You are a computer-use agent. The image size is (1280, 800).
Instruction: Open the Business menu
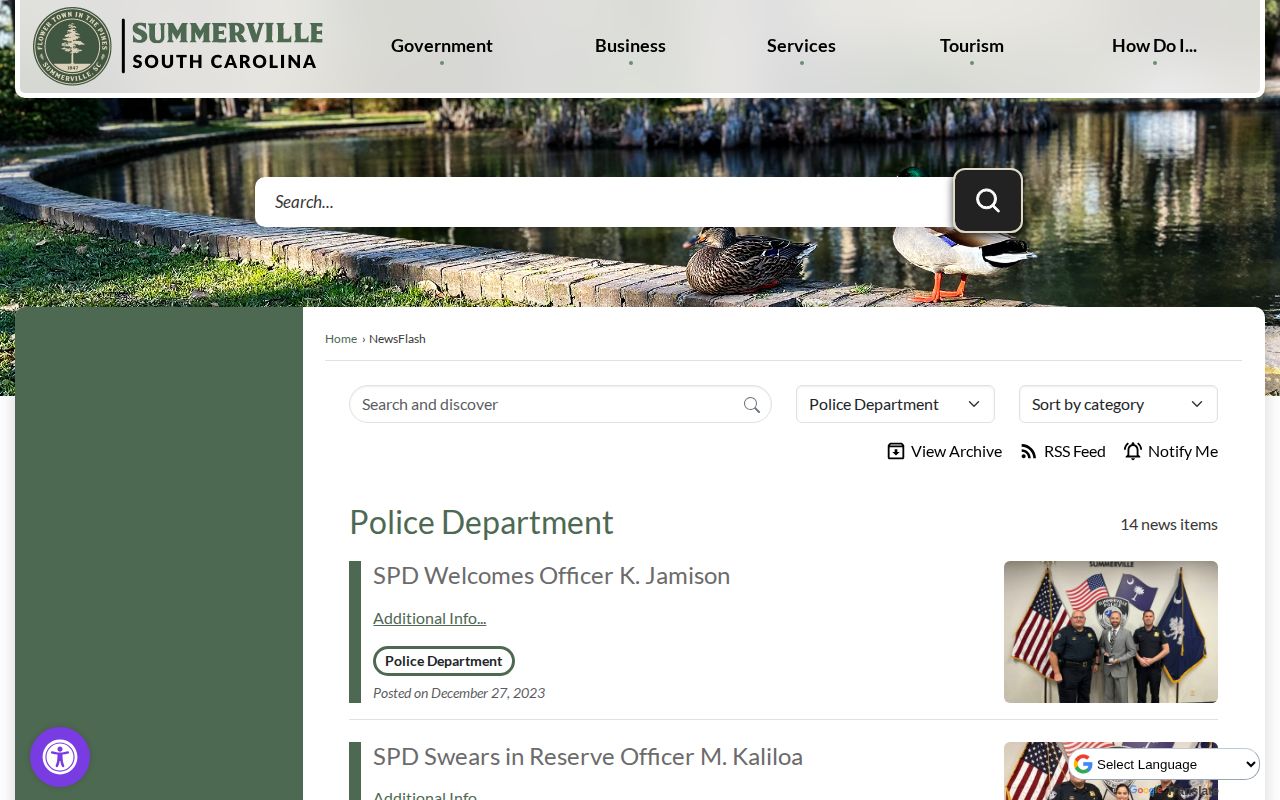click(x=630, y=46)
